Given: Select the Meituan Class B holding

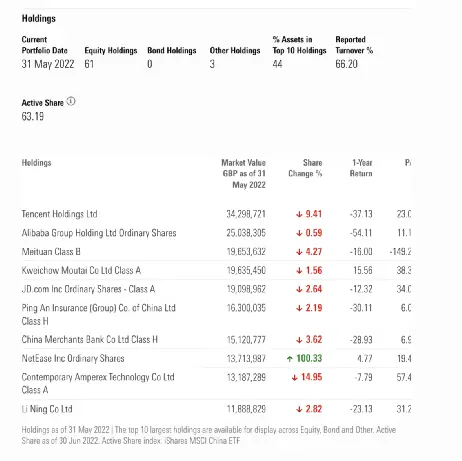Looking at the screenshot, I should pos(51,252).
